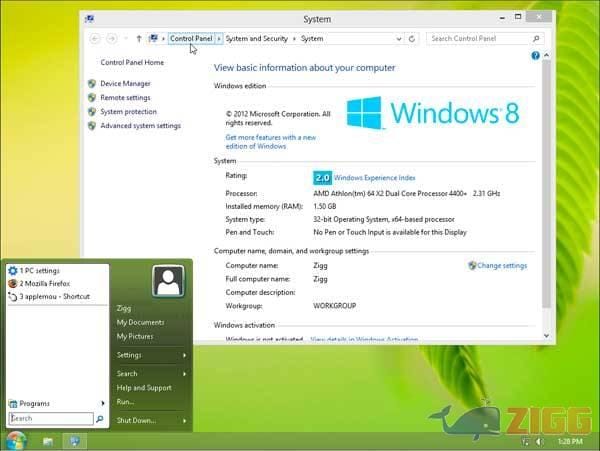Expand the Shut Down options arrow

point(184,420)
